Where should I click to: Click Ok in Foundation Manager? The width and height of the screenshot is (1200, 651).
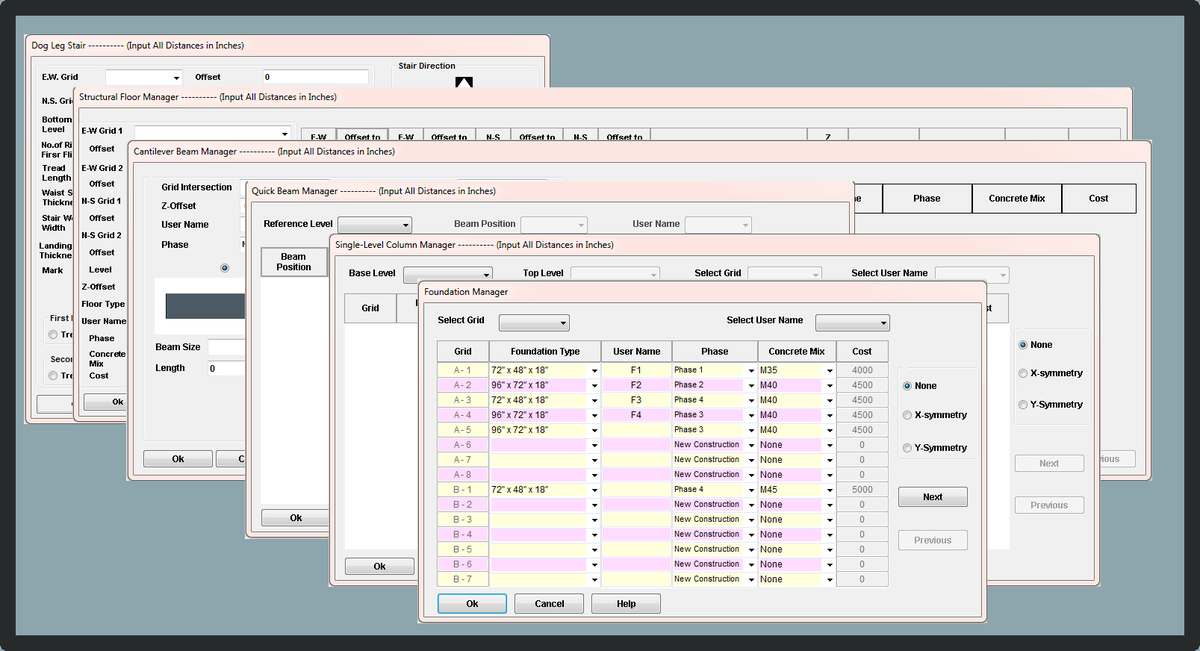pos(472,604)
